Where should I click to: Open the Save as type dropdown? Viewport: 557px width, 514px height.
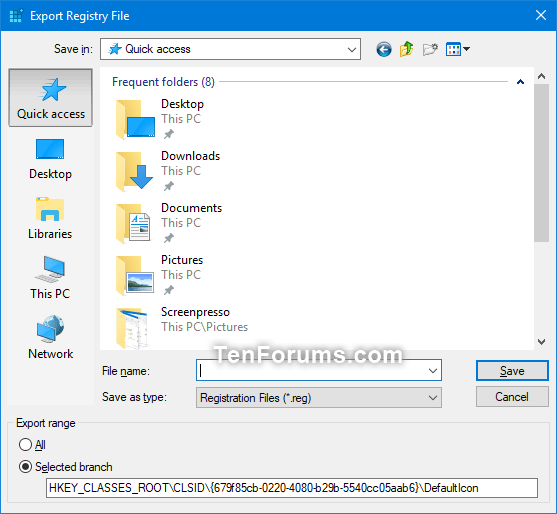pyautogui.click(x=433, y=397)
